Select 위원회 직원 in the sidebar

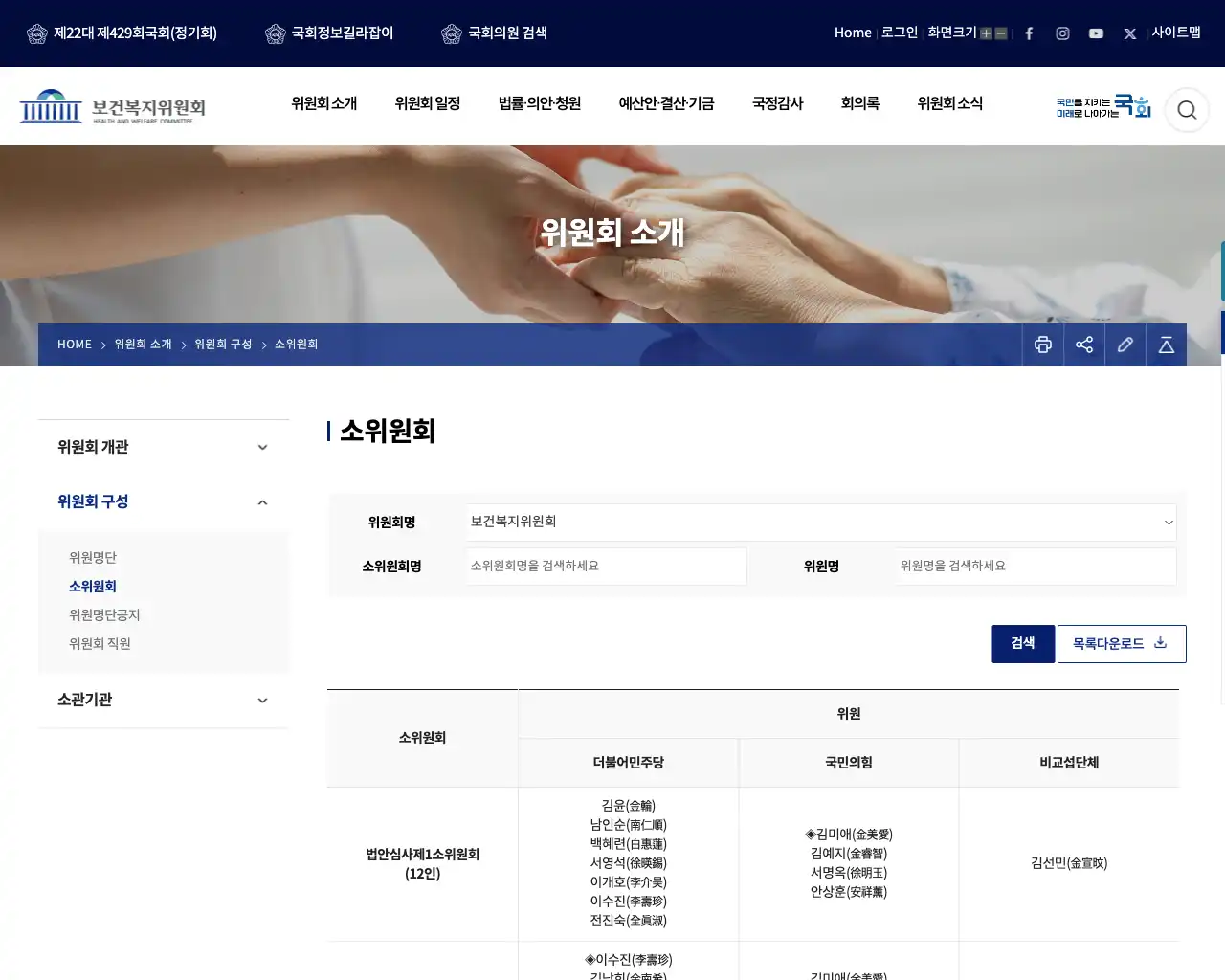pos(100,644)
